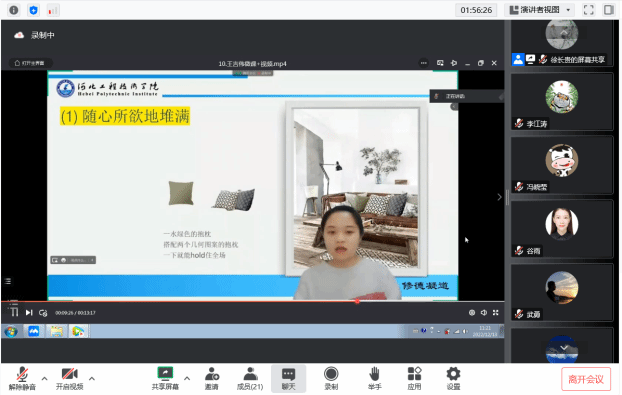The width and height of the screenshot is (622, 395).
Task: Raise hand with 举手 icon
Action: pos(374,378)
